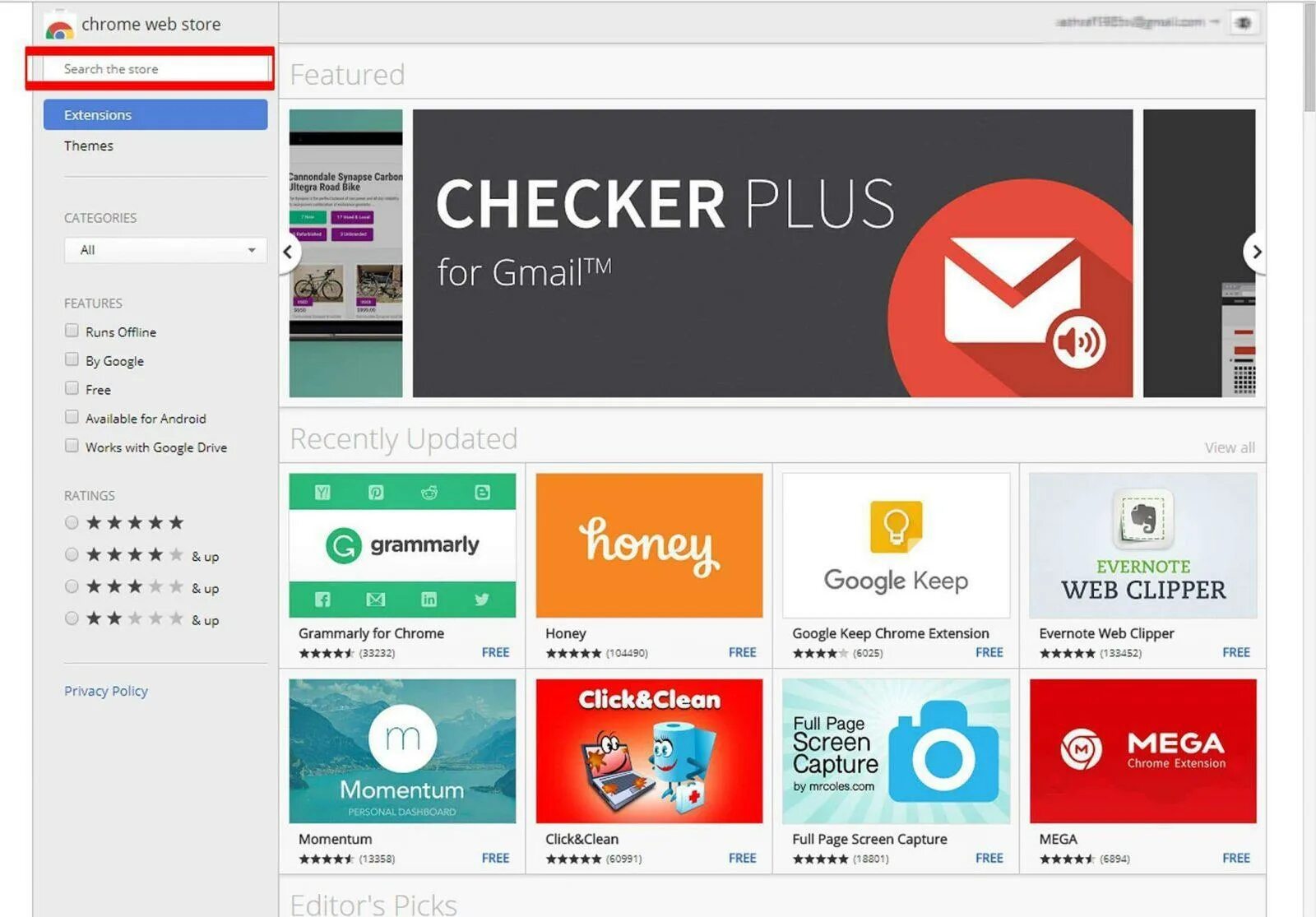The image size is (1316, 917).
Task: Select two stars & up rating
Action: 72,618
